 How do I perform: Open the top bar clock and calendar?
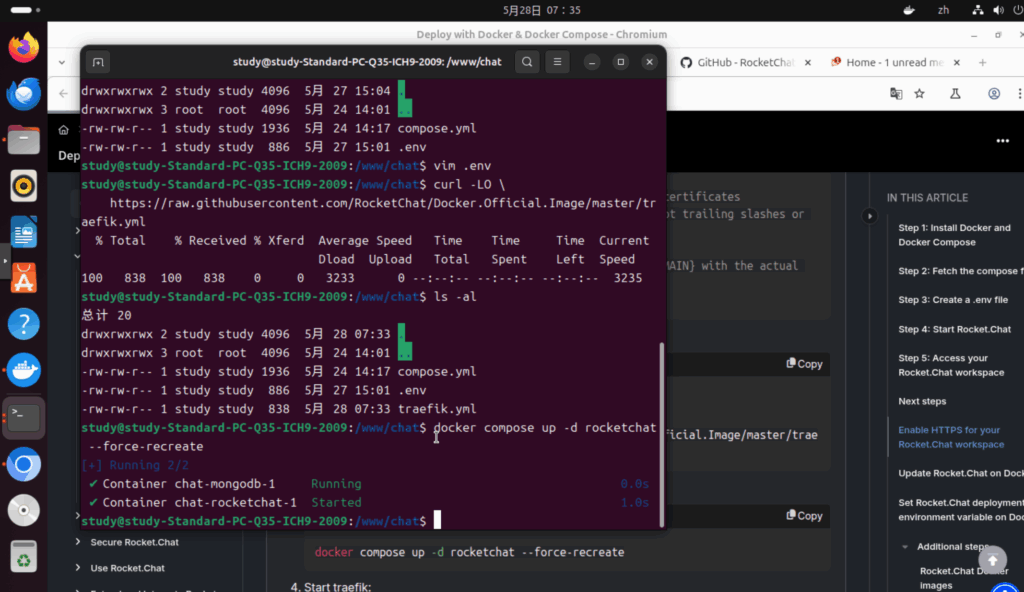541,10
